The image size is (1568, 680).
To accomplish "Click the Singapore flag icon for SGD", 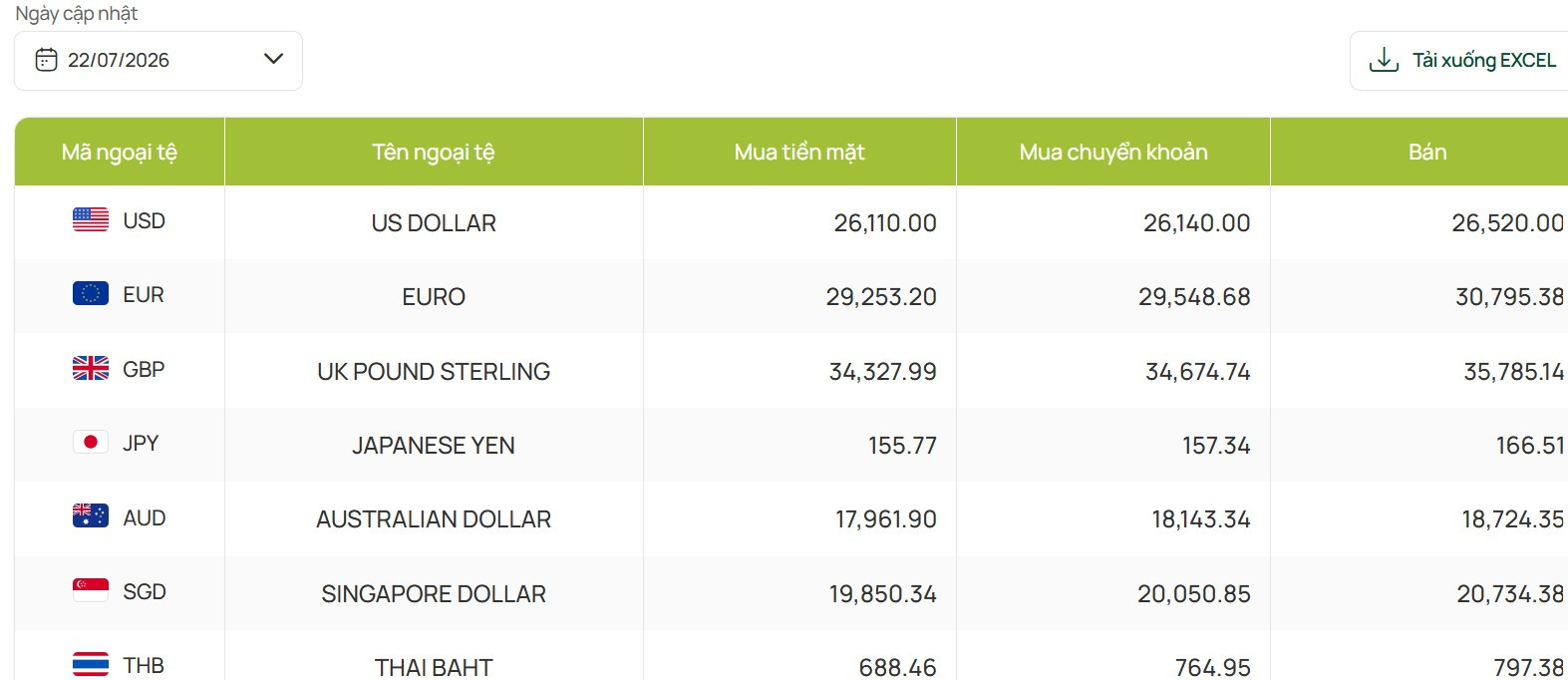I will (91, 590).
